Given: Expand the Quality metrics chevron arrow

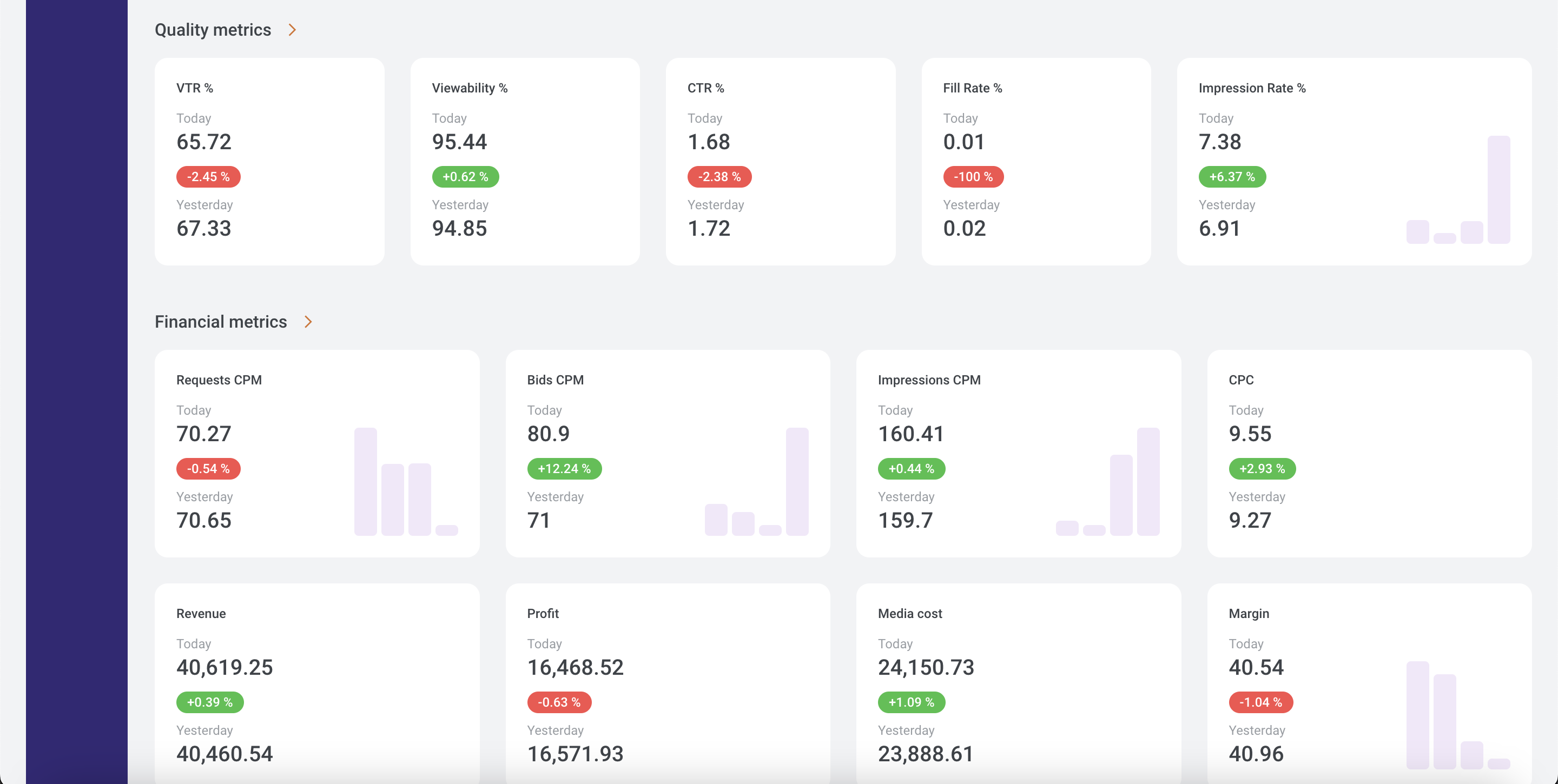Looking at the screenshot, I should 292,30.
